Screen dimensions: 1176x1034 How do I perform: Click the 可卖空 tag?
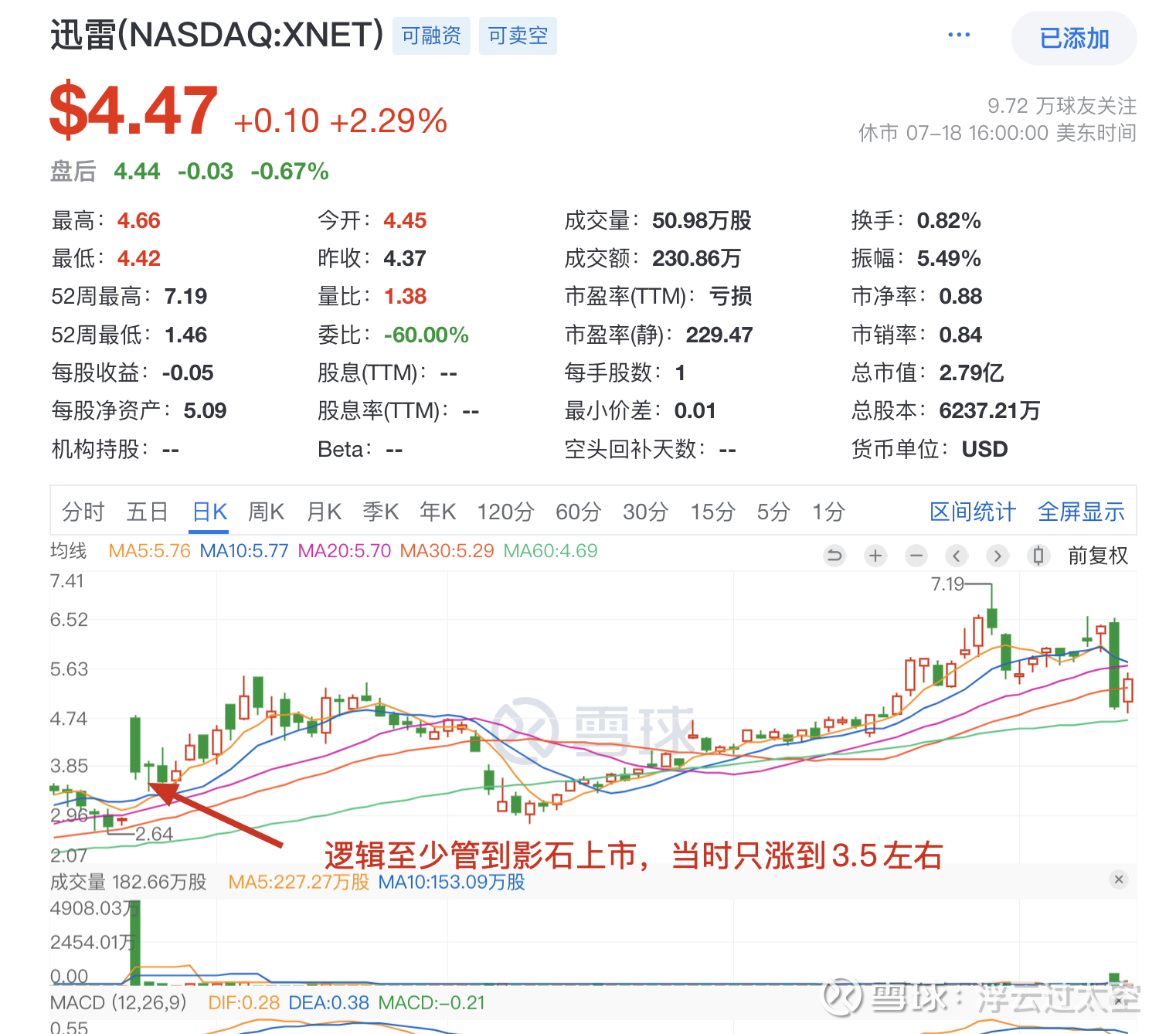[518, 36]
